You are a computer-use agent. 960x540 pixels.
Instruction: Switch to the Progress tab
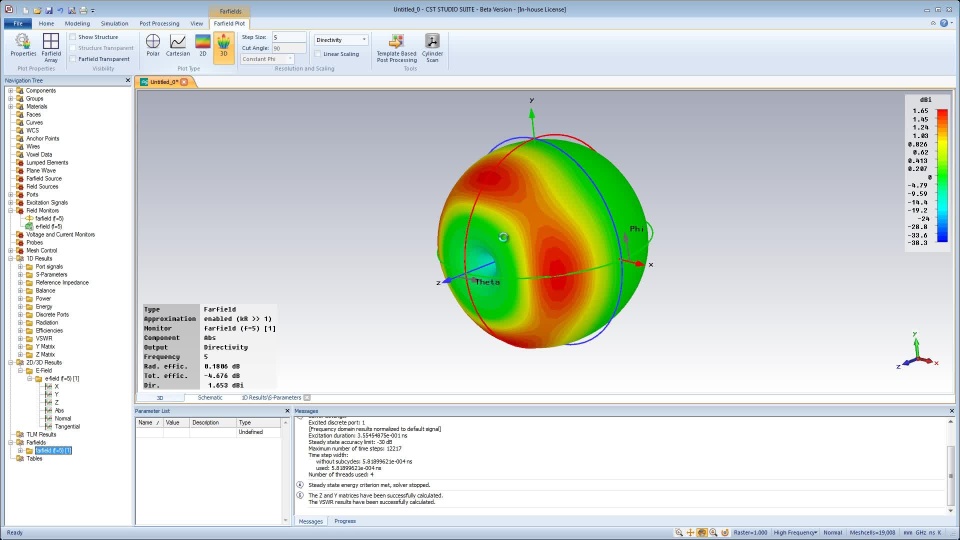(x=345, y=521)
